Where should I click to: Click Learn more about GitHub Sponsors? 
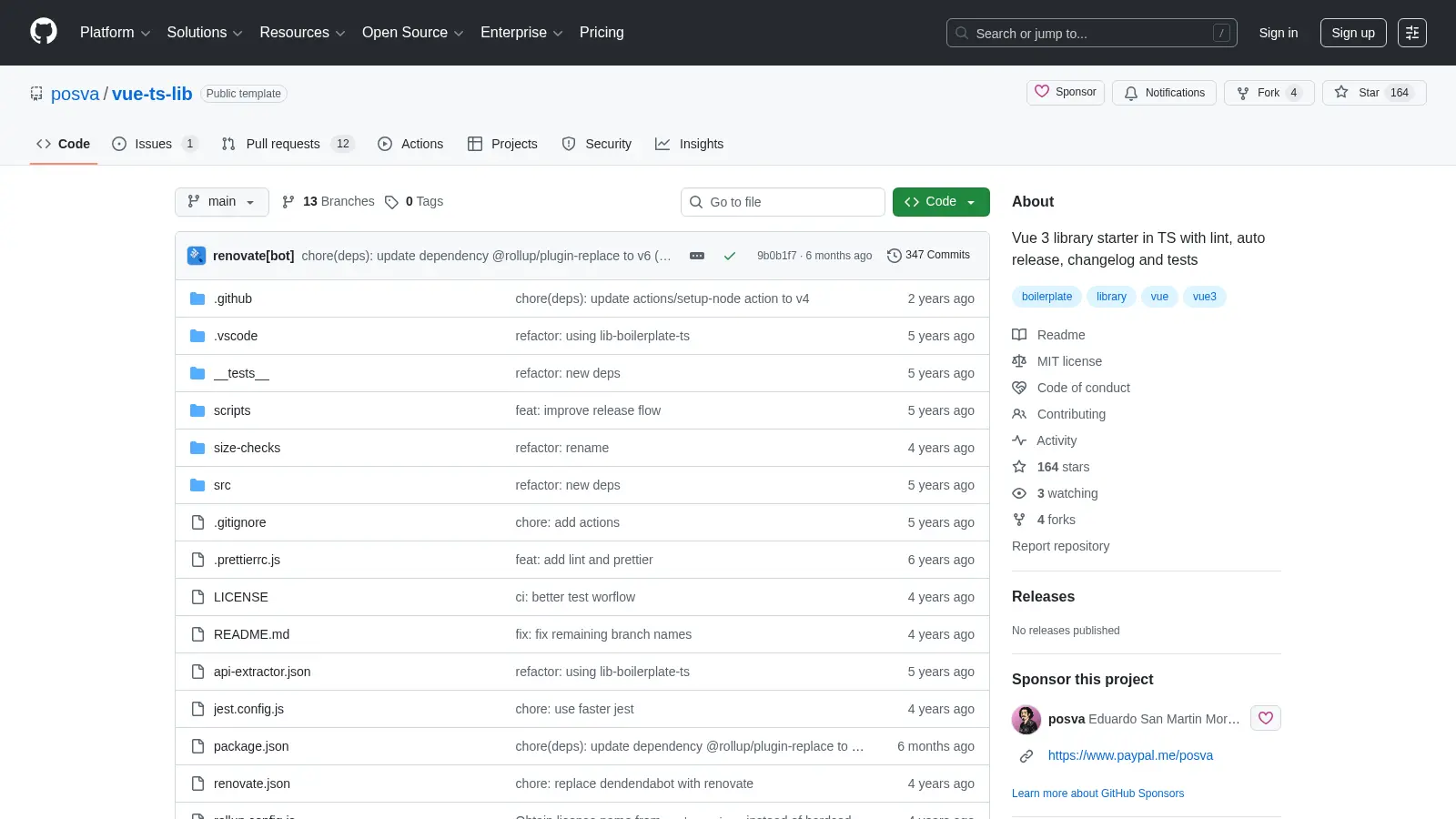coord(1097,794)
